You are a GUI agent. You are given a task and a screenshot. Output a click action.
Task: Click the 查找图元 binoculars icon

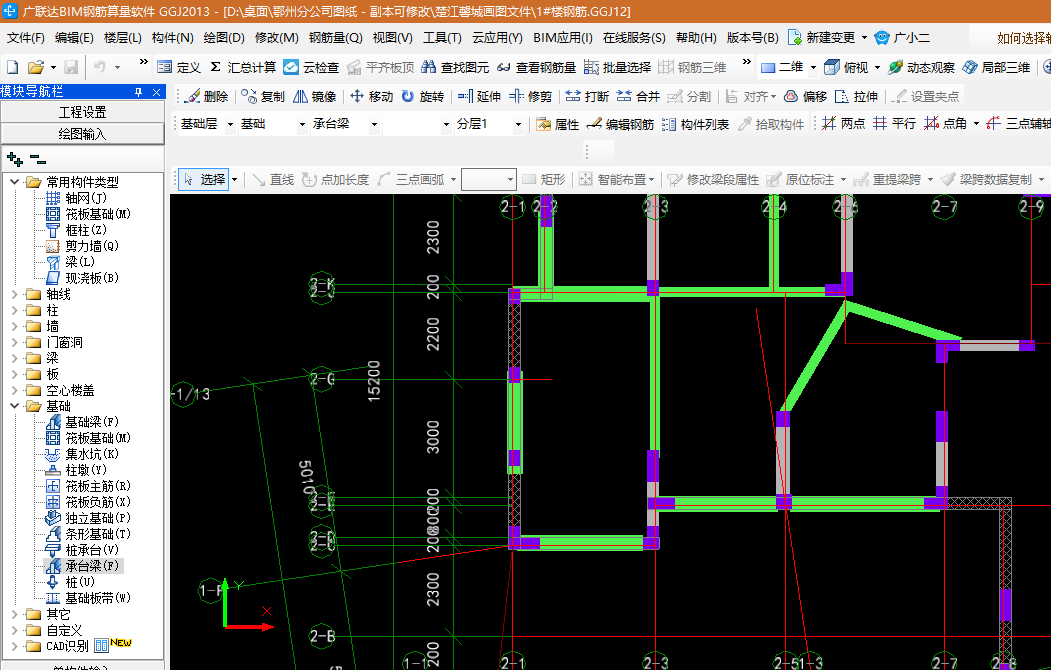point(455,67)
